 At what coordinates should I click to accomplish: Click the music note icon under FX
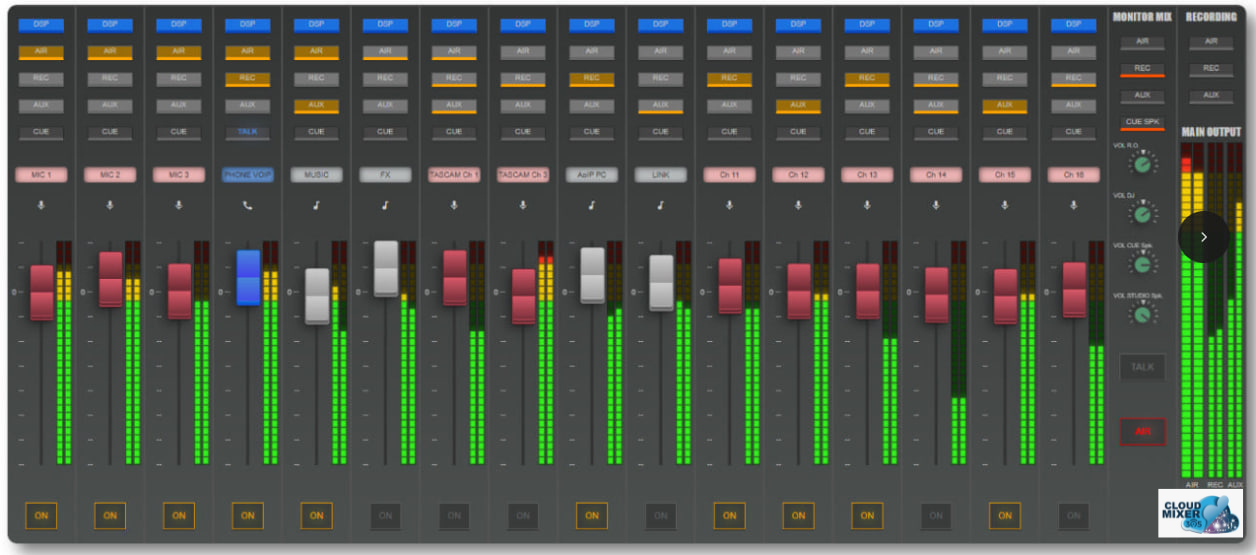(386, 206)
